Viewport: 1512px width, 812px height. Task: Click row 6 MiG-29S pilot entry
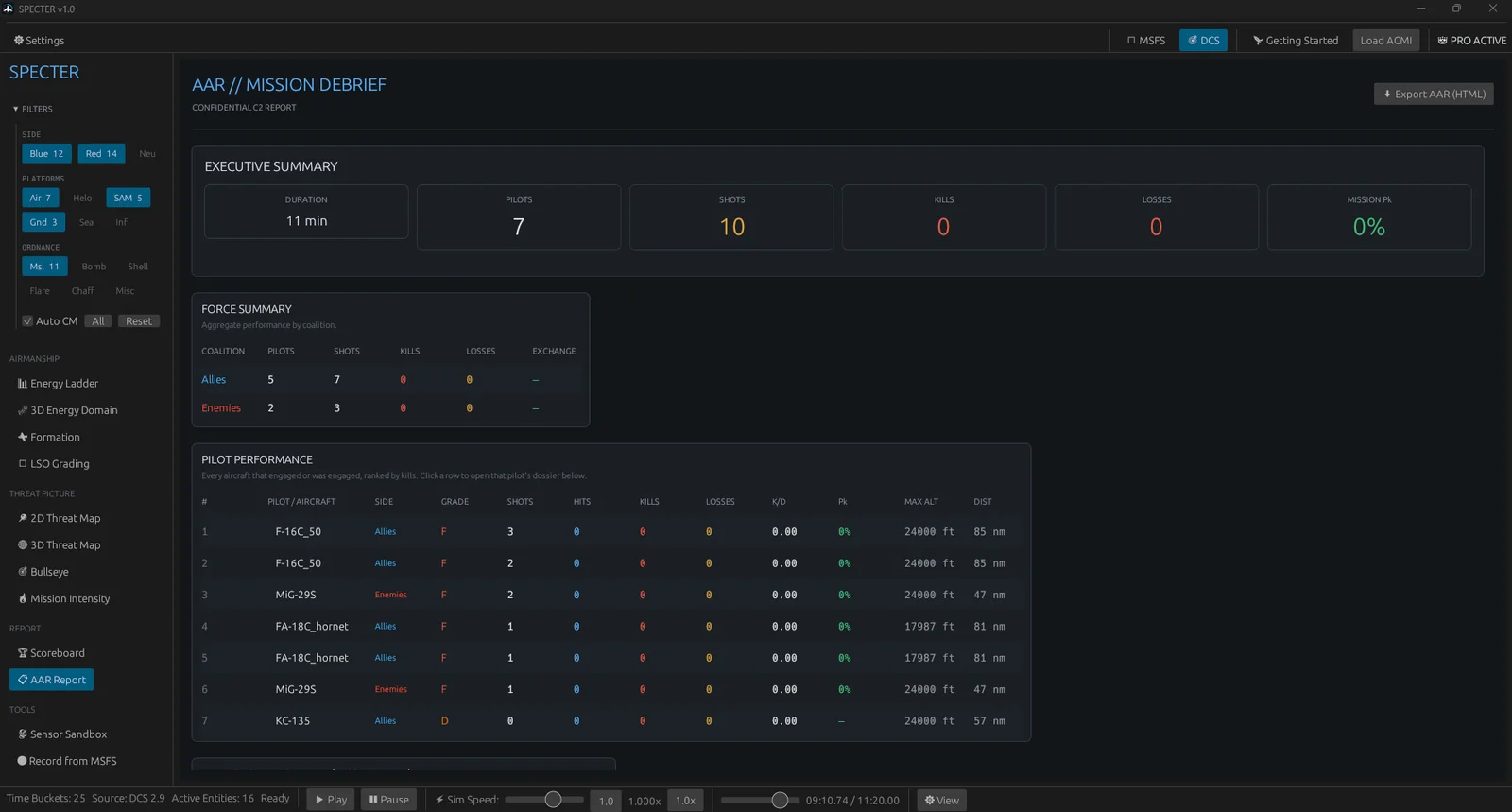pos(610,690)
